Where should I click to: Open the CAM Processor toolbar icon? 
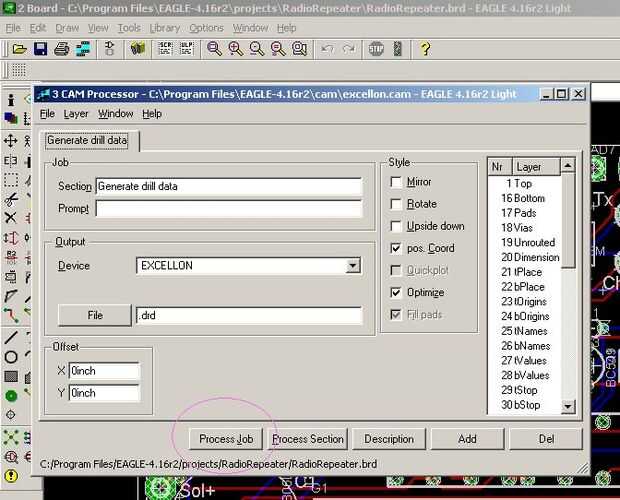pyautogui.click(x=83, y=49)
